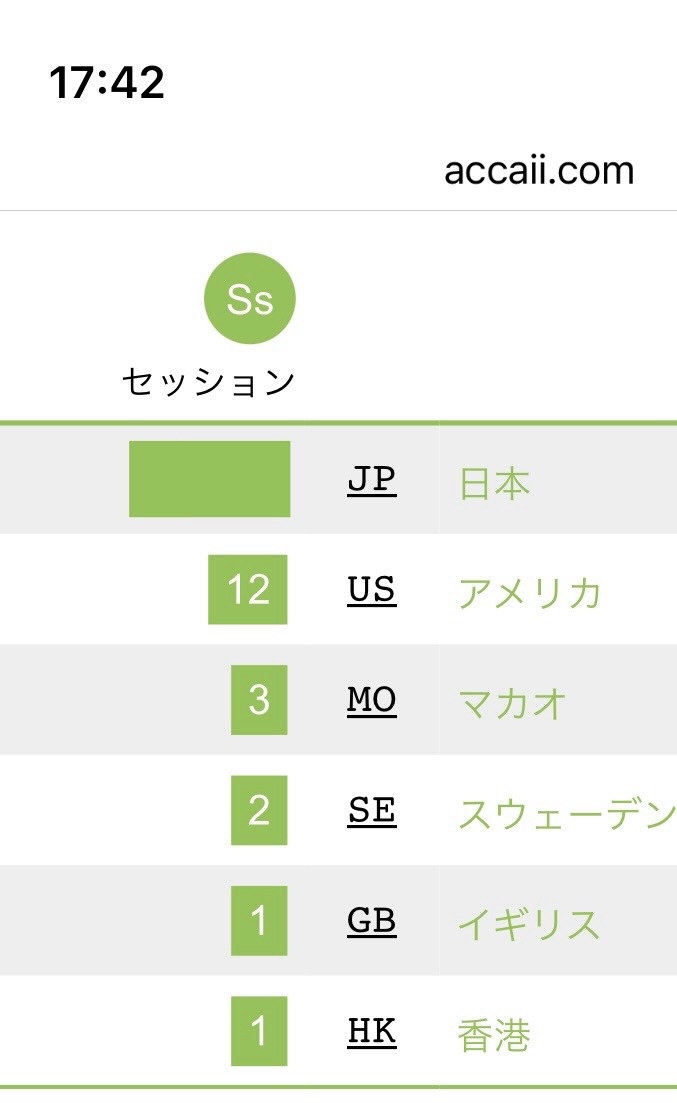
Task: Click the スウェーデン country name
Action: coord(567,814)
